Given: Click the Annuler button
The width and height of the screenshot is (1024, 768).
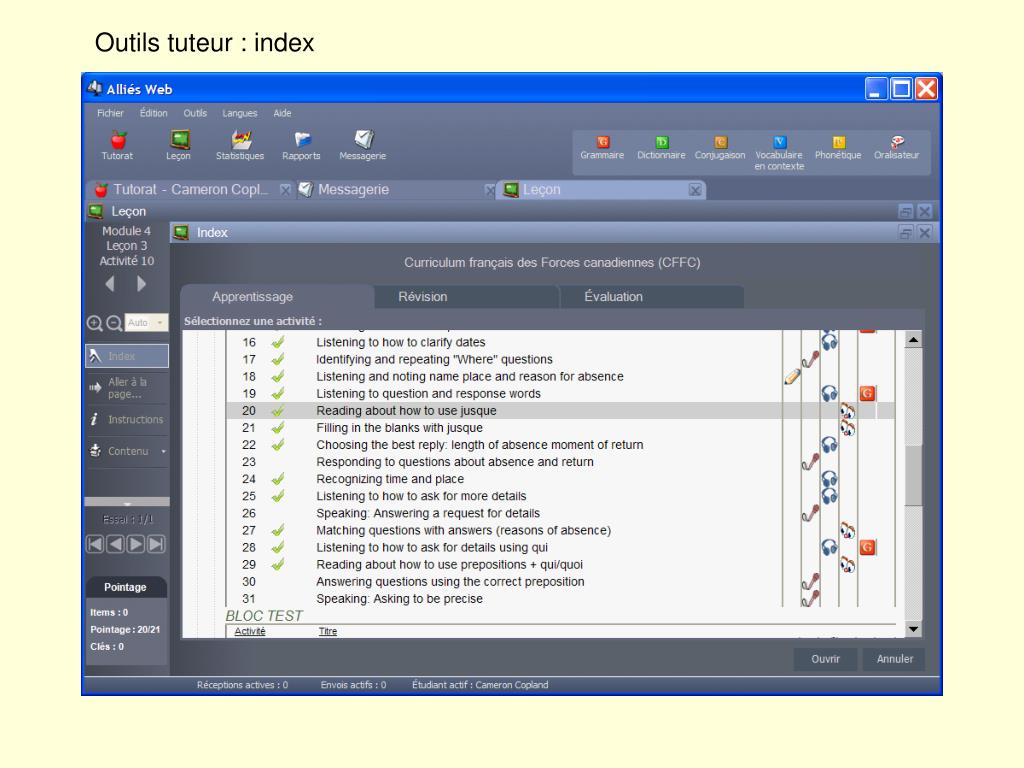Looking at the screenshot, I should [x=895, y=659].
